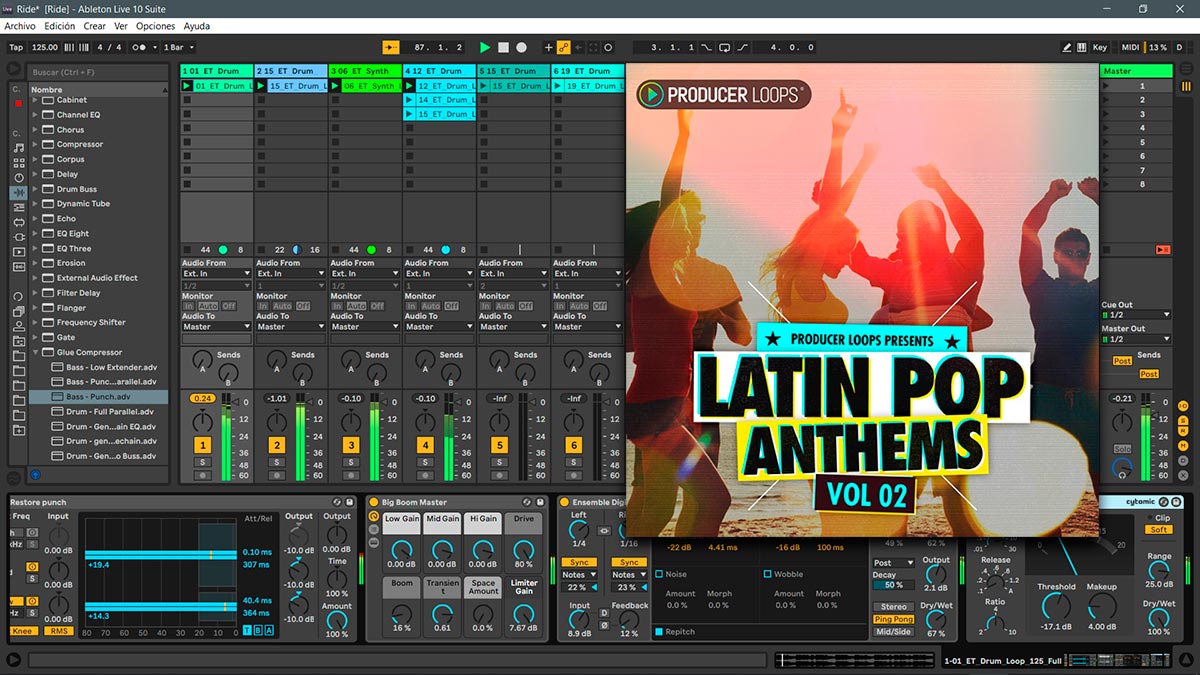The image size is (1200, 675).
Task: Stop transport with the square Stop button
Action: [x=503, y=47]
